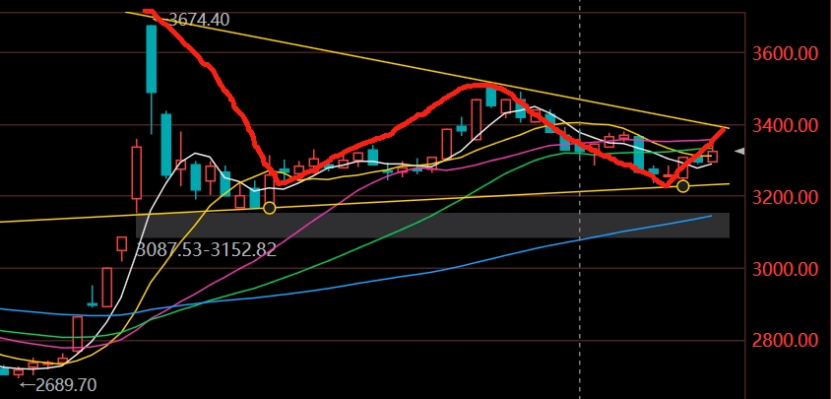This screenshot has height=399, width=831.
Task: Click the 3200.00 price axis label
Action: (786, 198)
